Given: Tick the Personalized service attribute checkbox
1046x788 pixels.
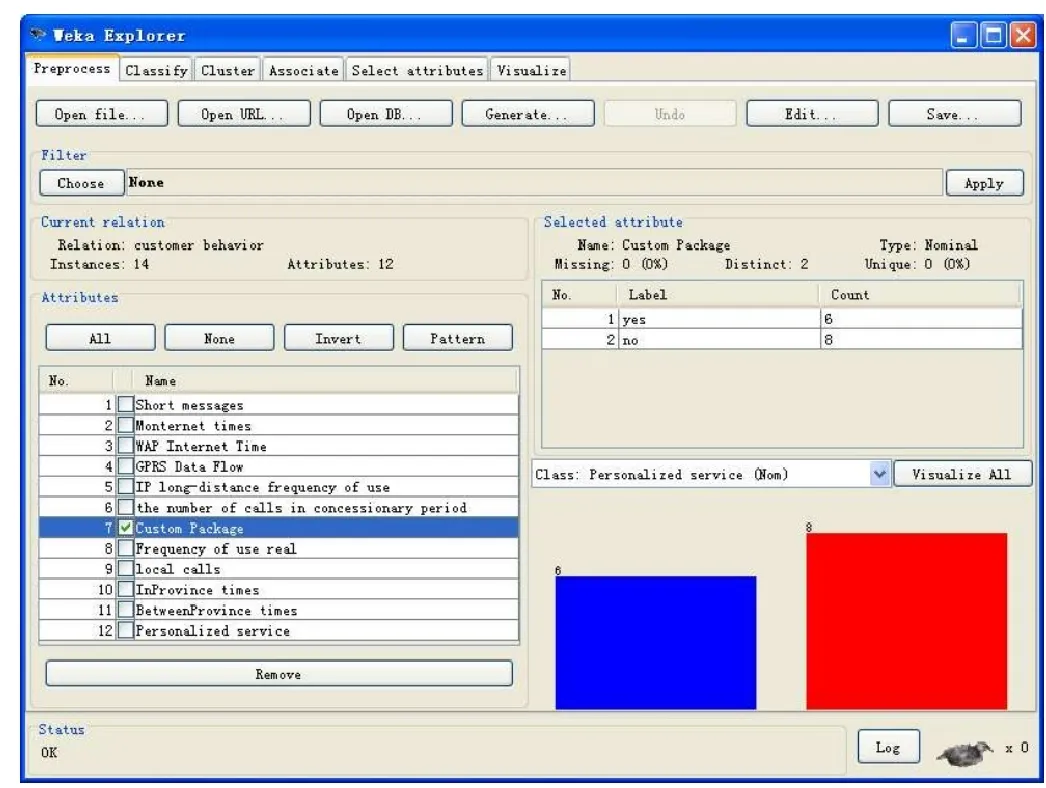Looking at the screenshot, I should 126,631.
